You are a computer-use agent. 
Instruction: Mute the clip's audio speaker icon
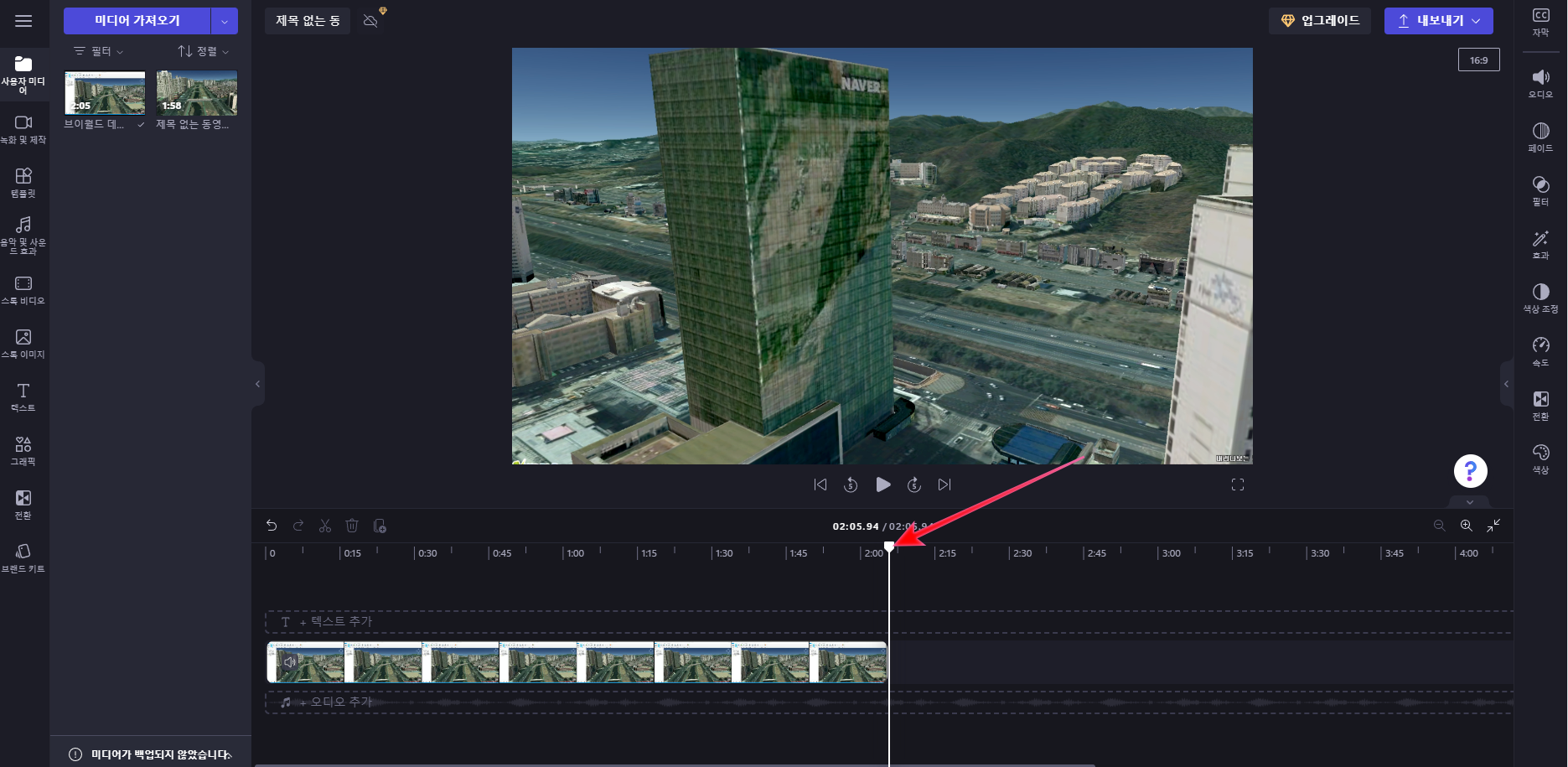coord(289,662)
